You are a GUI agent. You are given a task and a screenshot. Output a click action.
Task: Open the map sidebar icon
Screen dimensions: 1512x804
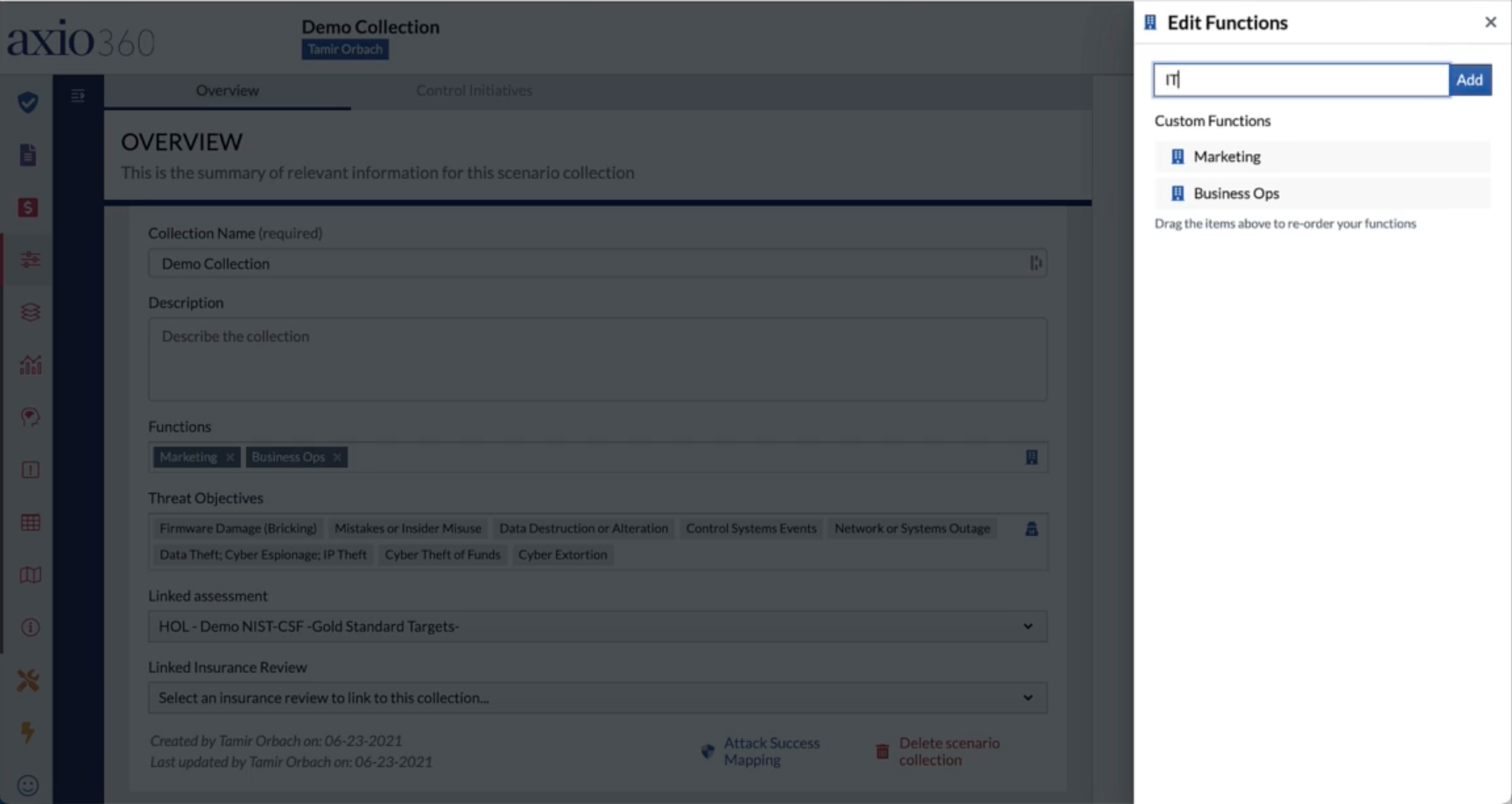(x=30, y=575)
